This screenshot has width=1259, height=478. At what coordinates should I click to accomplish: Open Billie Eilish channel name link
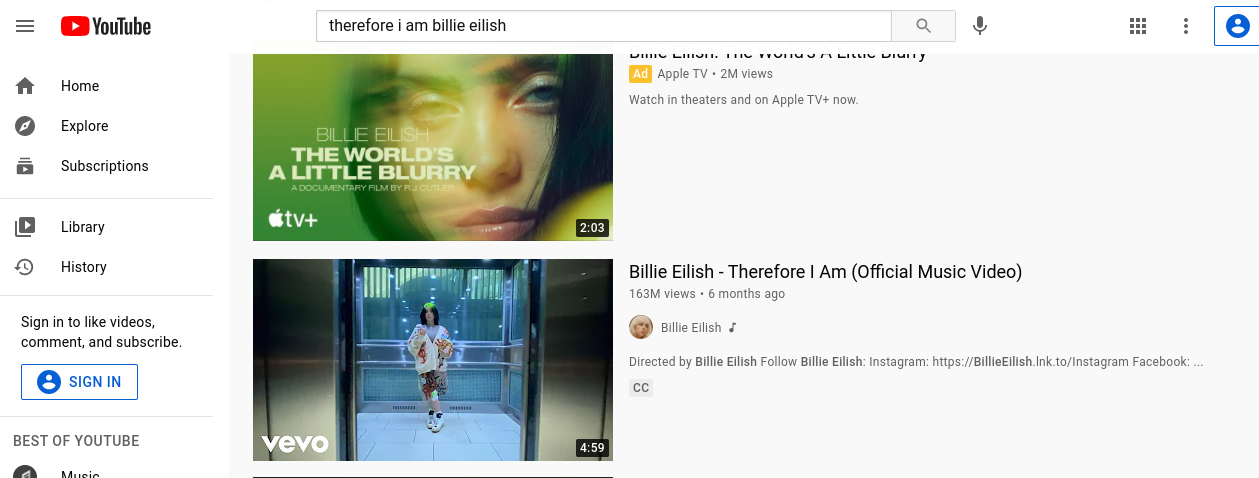tap(691, 327)
